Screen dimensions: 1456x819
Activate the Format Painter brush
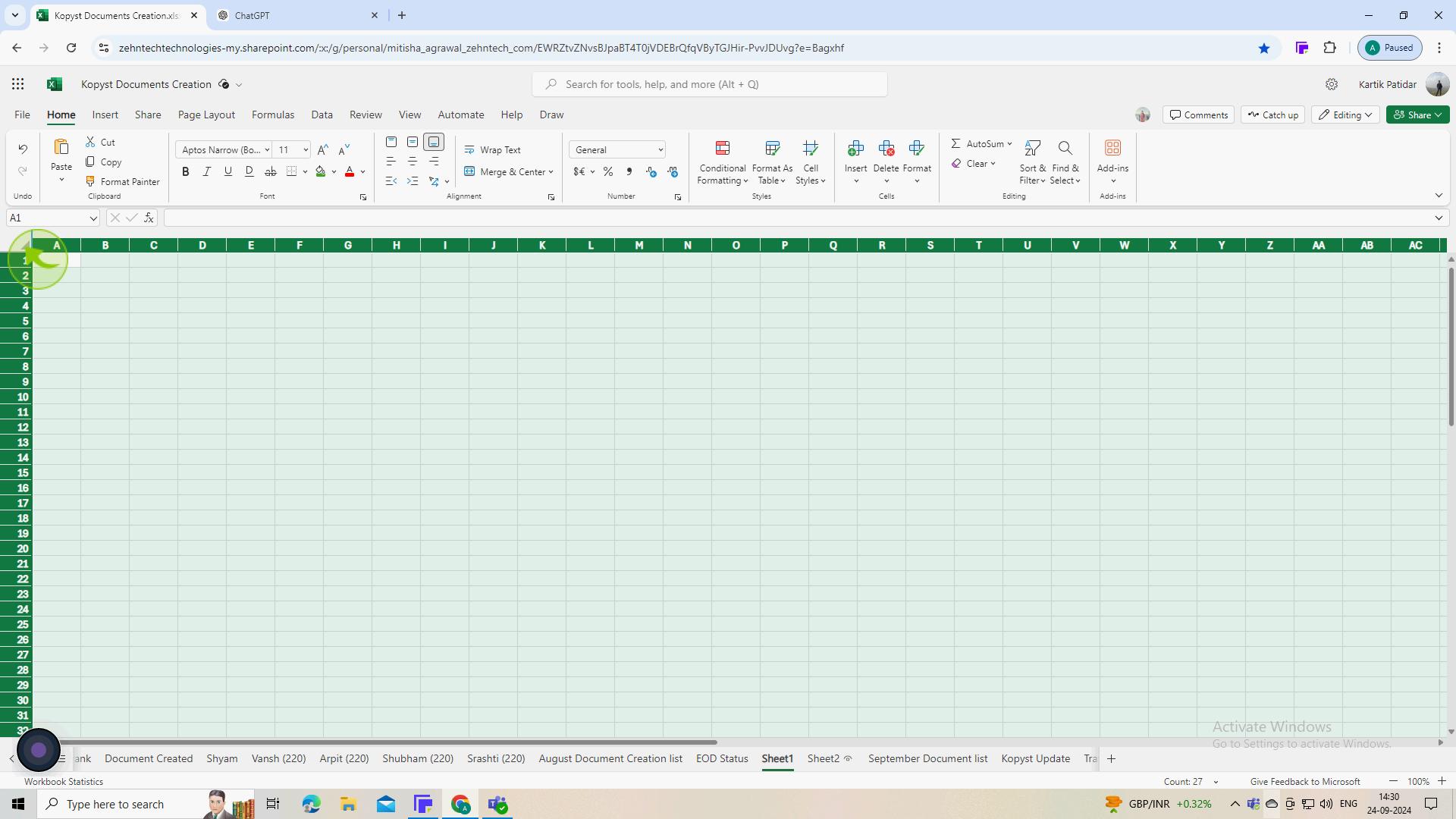coord(90,181)
